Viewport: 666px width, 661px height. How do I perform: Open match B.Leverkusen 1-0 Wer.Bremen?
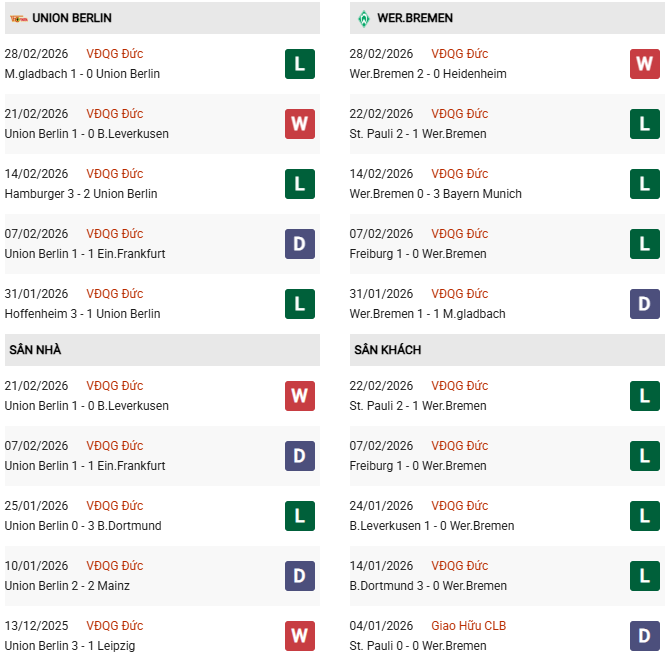pyautogui.click(x=432, y=526)
